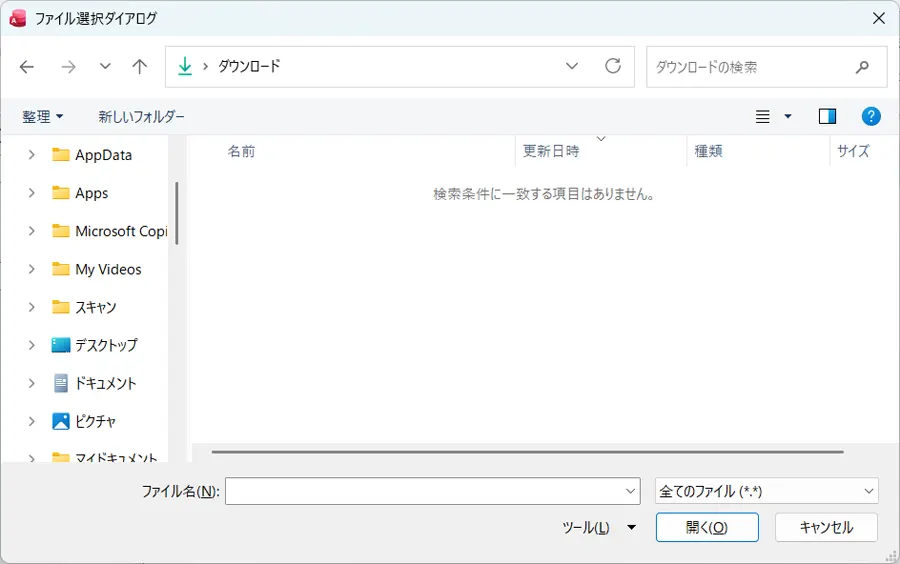The width and height of the screenshot is (900, 564).
Task: Open the 全てのファイル file type dropdown
Action: (766, 491)
